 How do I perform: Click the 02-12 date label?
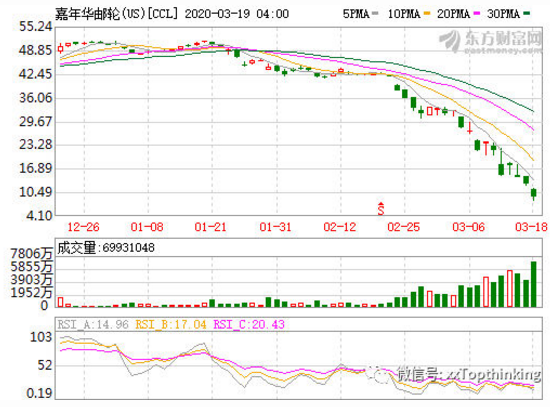point(340,227)
